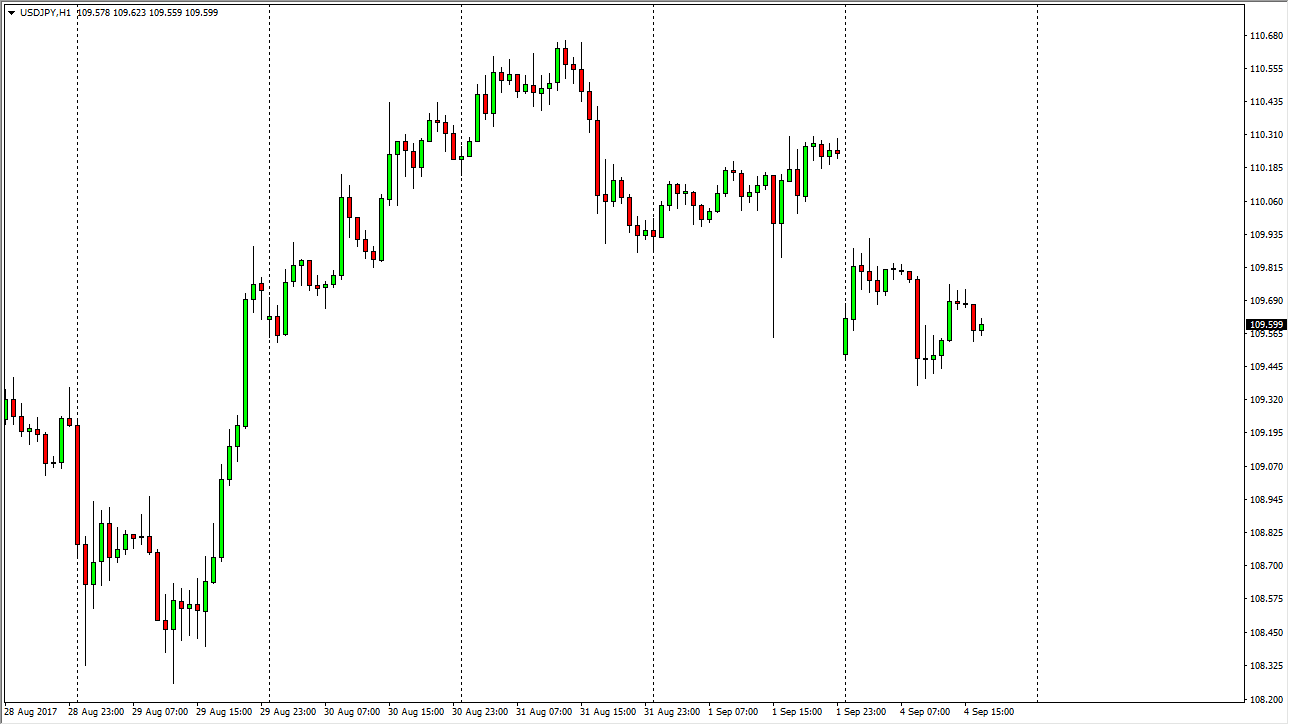Click the triangle arrow beside USDJPY,H1
Viewport: 1289px width, 725px height.
tap(11, 12)
